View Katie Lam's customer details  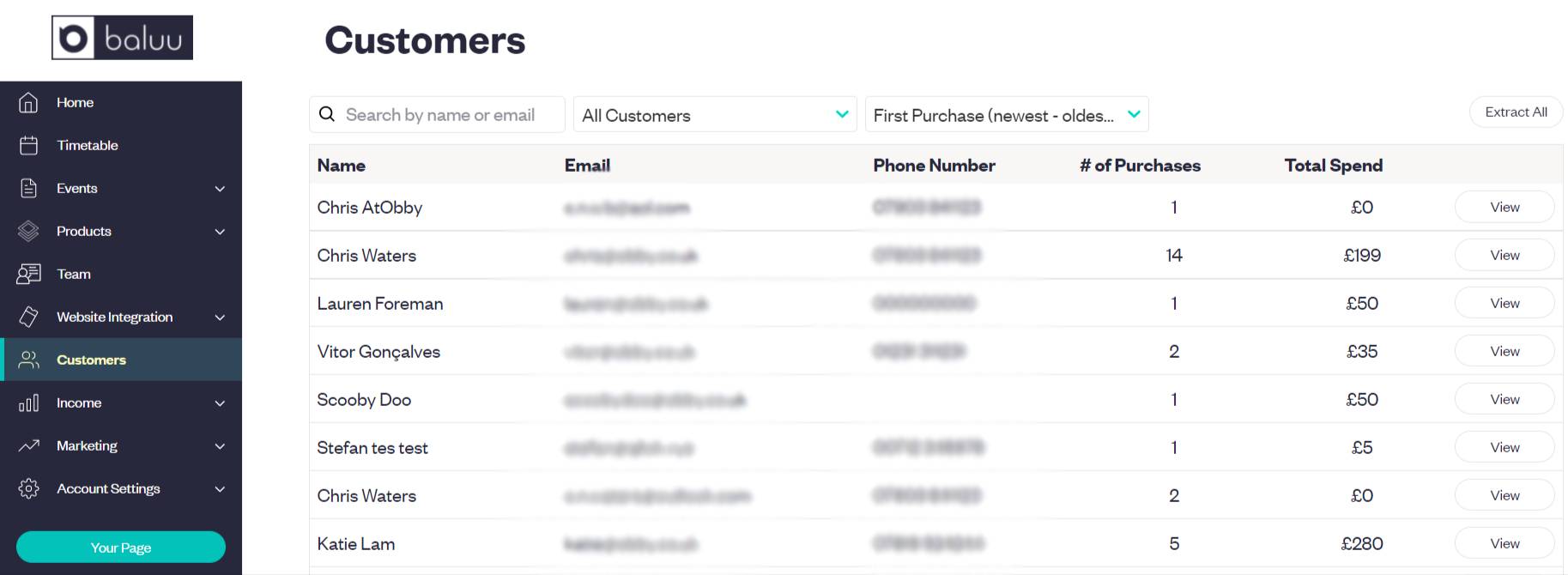pyautogui.click(x=1504, y=542)
